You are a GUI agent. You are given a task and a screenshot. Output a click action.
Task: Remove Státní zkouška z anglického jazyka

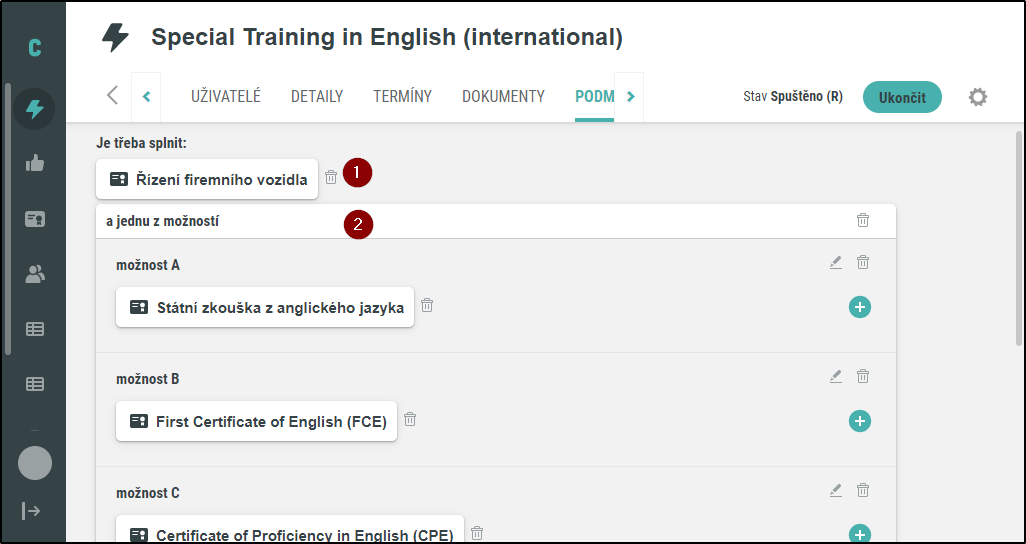pos(427,305)
